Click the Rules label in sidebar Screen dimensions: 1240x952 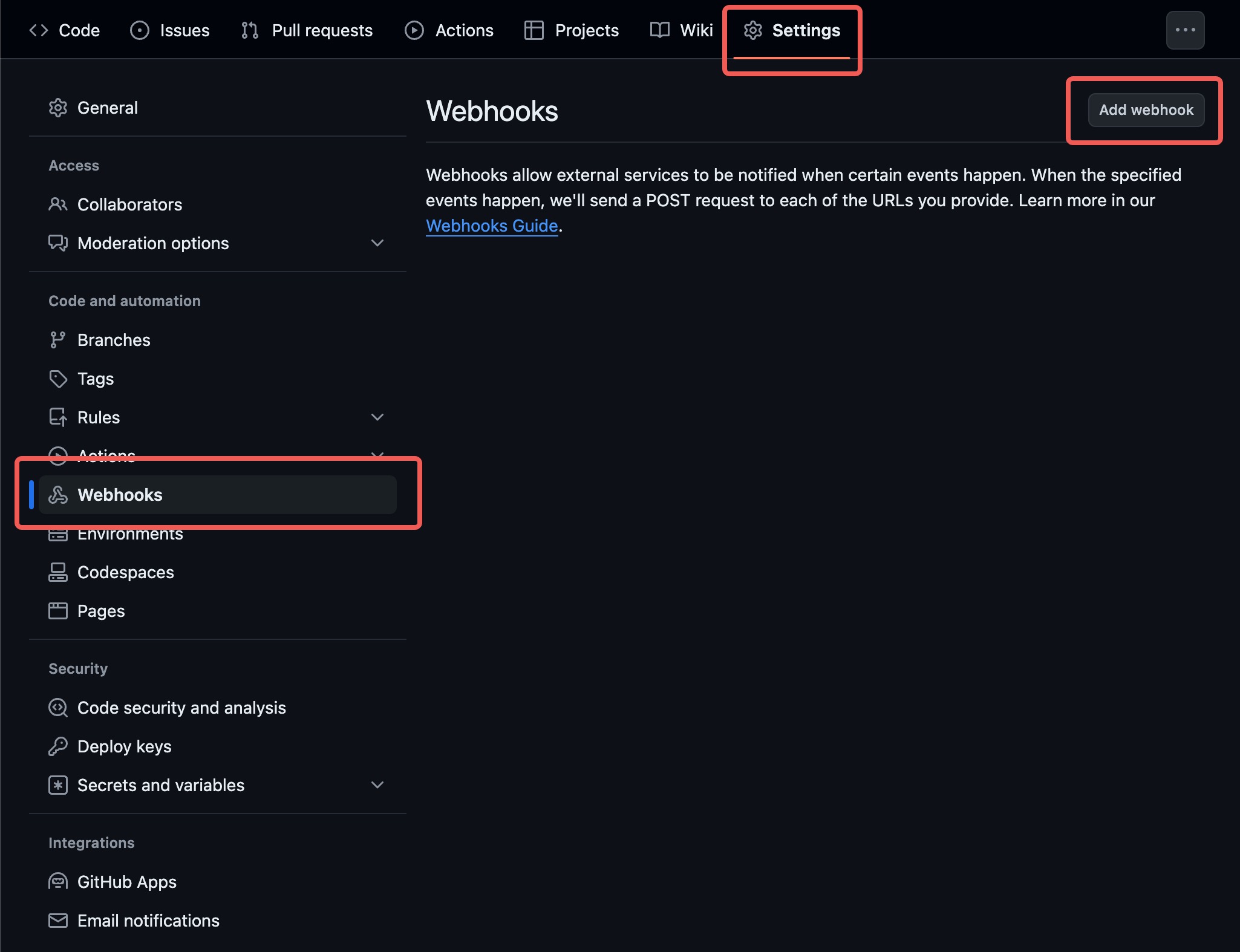point(99,417)
